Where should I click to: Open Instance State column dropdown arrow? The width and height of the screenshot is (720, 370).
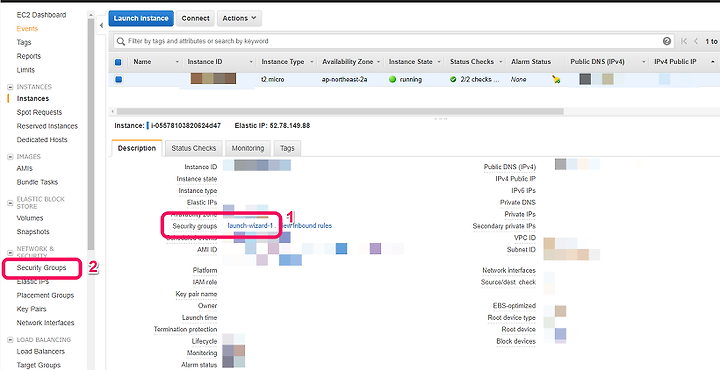[x=439, y=62]
